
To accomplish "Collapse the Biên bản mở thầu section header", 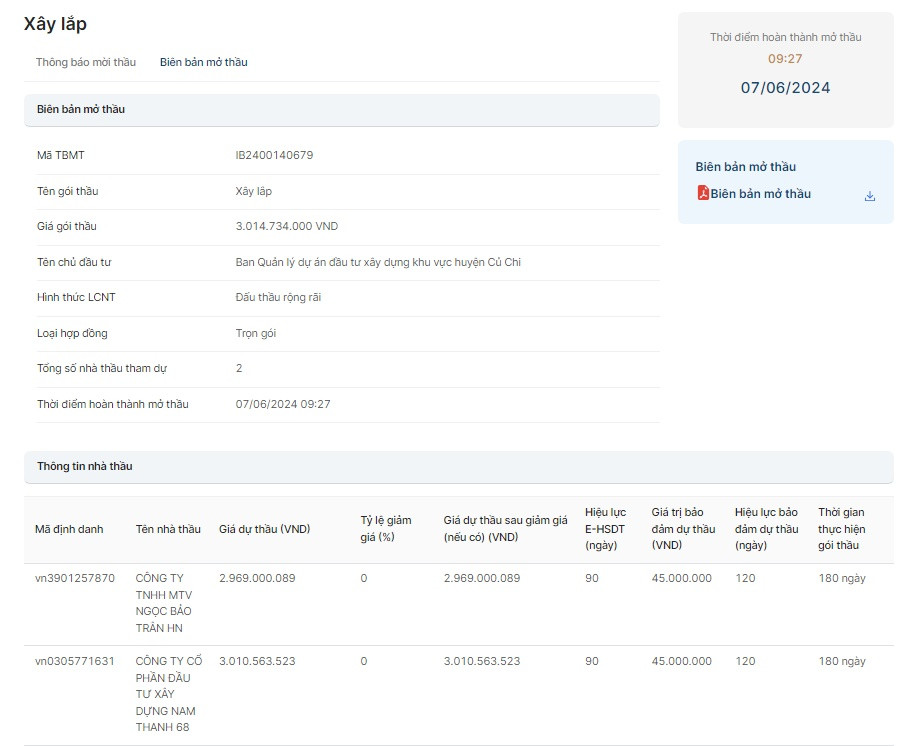I will tap(341, 110).
